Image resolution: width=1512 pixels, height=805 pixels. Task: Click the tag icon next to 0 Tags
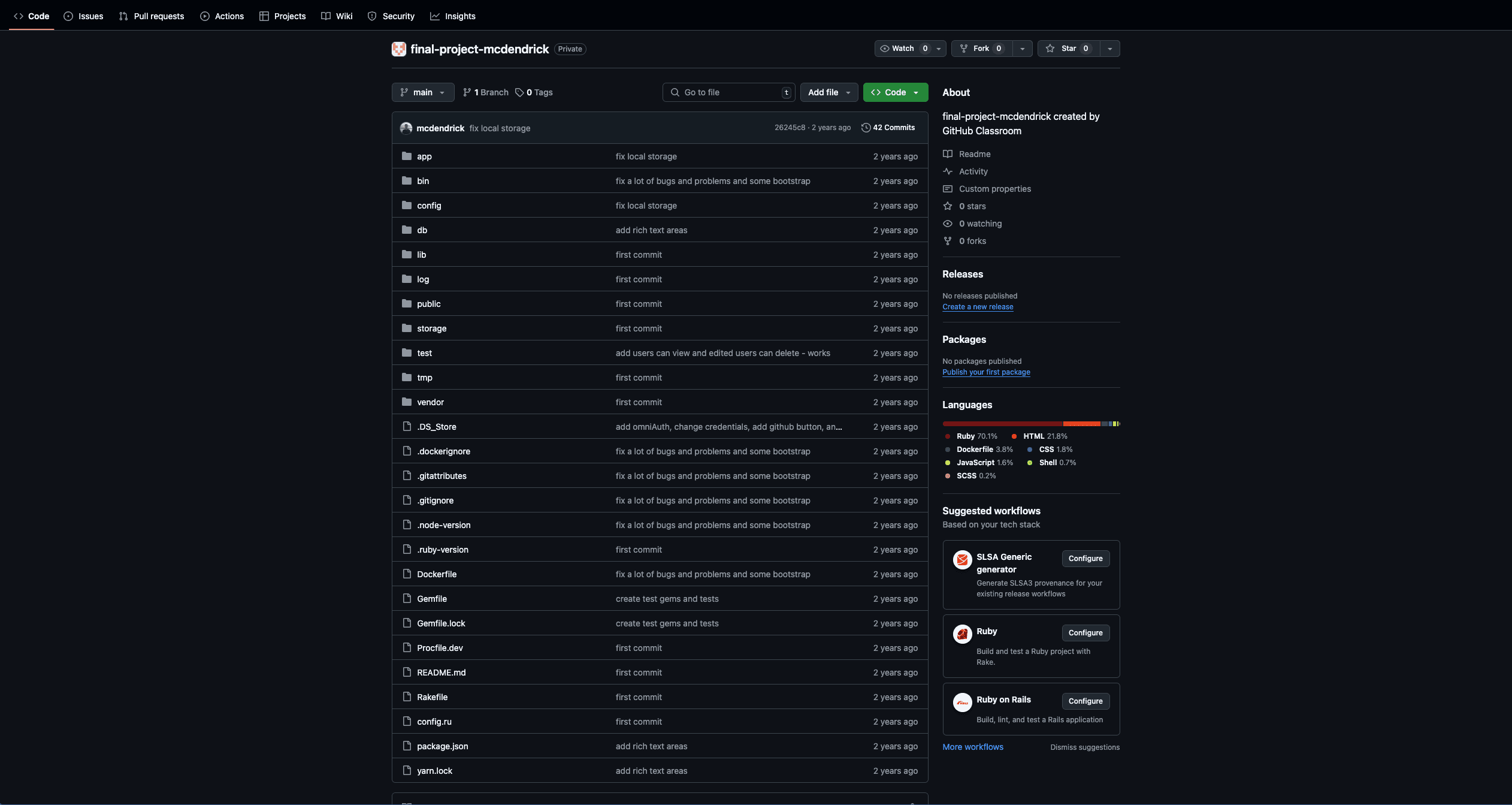point(519,92)
